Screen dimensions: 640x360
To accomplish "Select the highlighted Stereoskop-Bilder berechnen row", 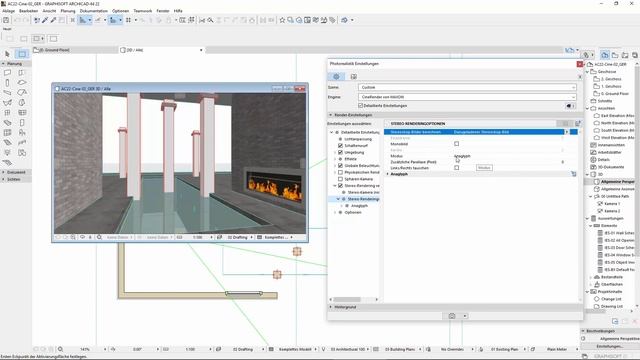I will click(474, 132).
